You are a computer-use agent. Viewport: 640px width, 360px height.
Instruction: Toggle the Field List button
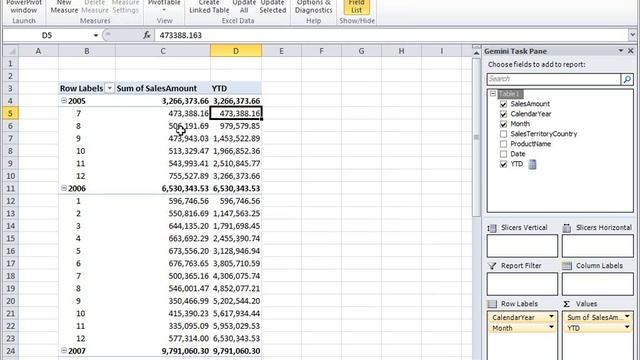pyautogui.click(x=356, y=7)
